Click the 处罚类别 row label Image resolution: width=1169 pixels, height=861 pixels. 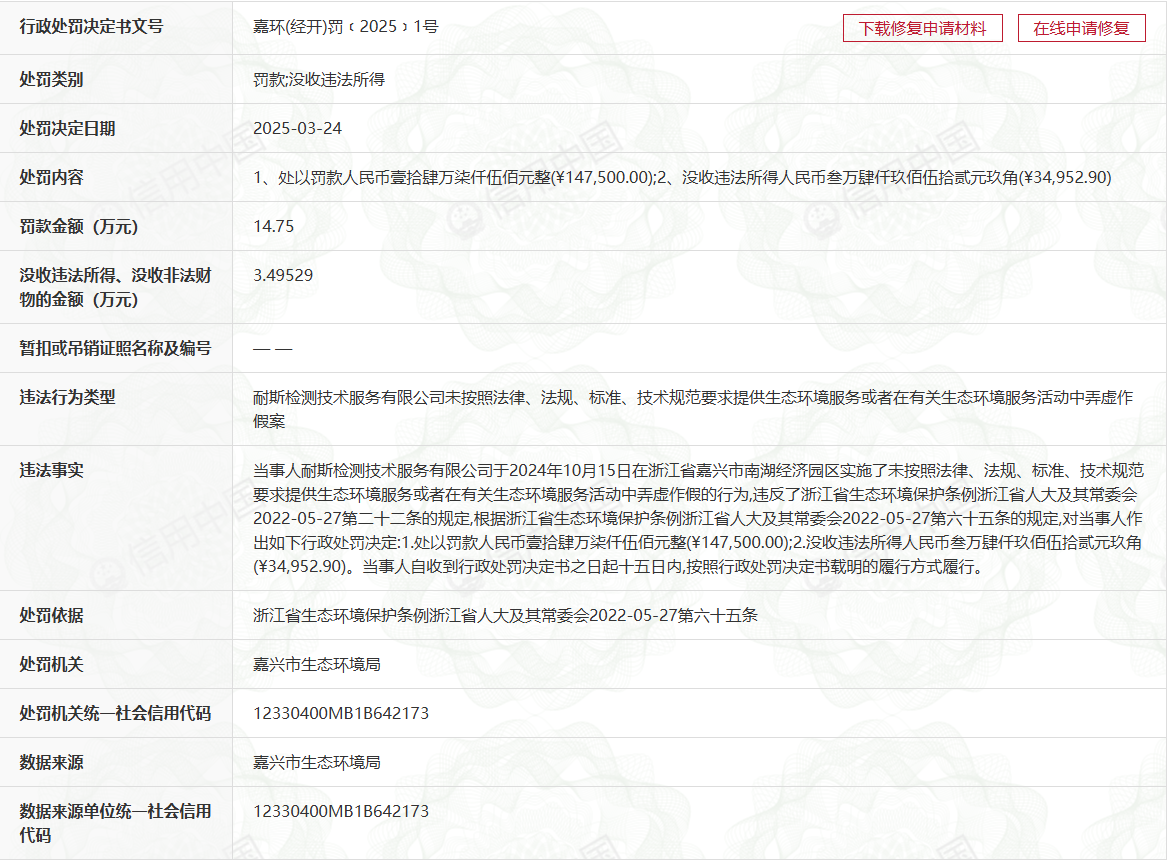pyautogui.click(x=52, y=79)
